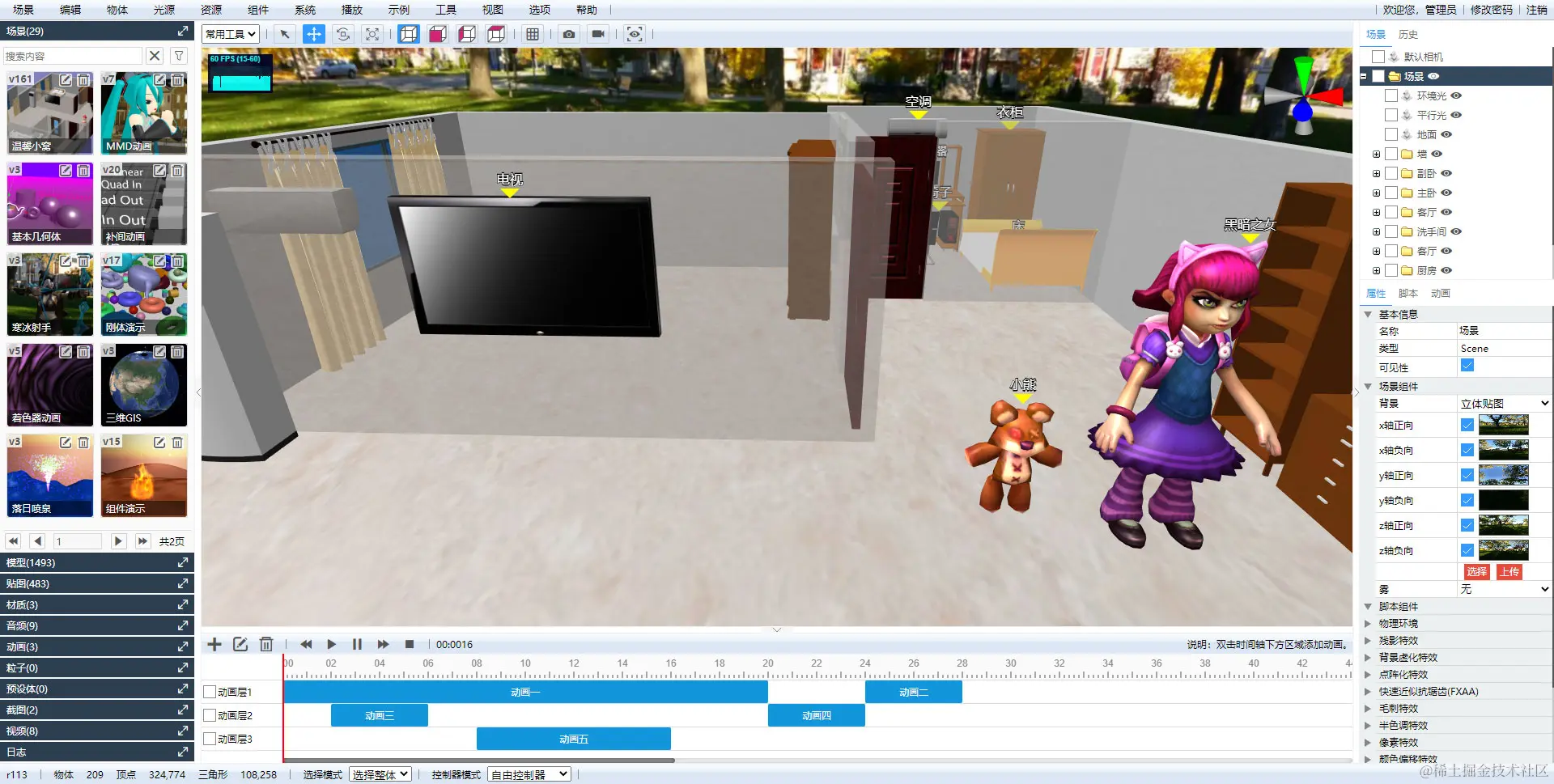Check the 动画层3 checkbox
Screen dimensions: 1554x784
click(x=210, y=739)
